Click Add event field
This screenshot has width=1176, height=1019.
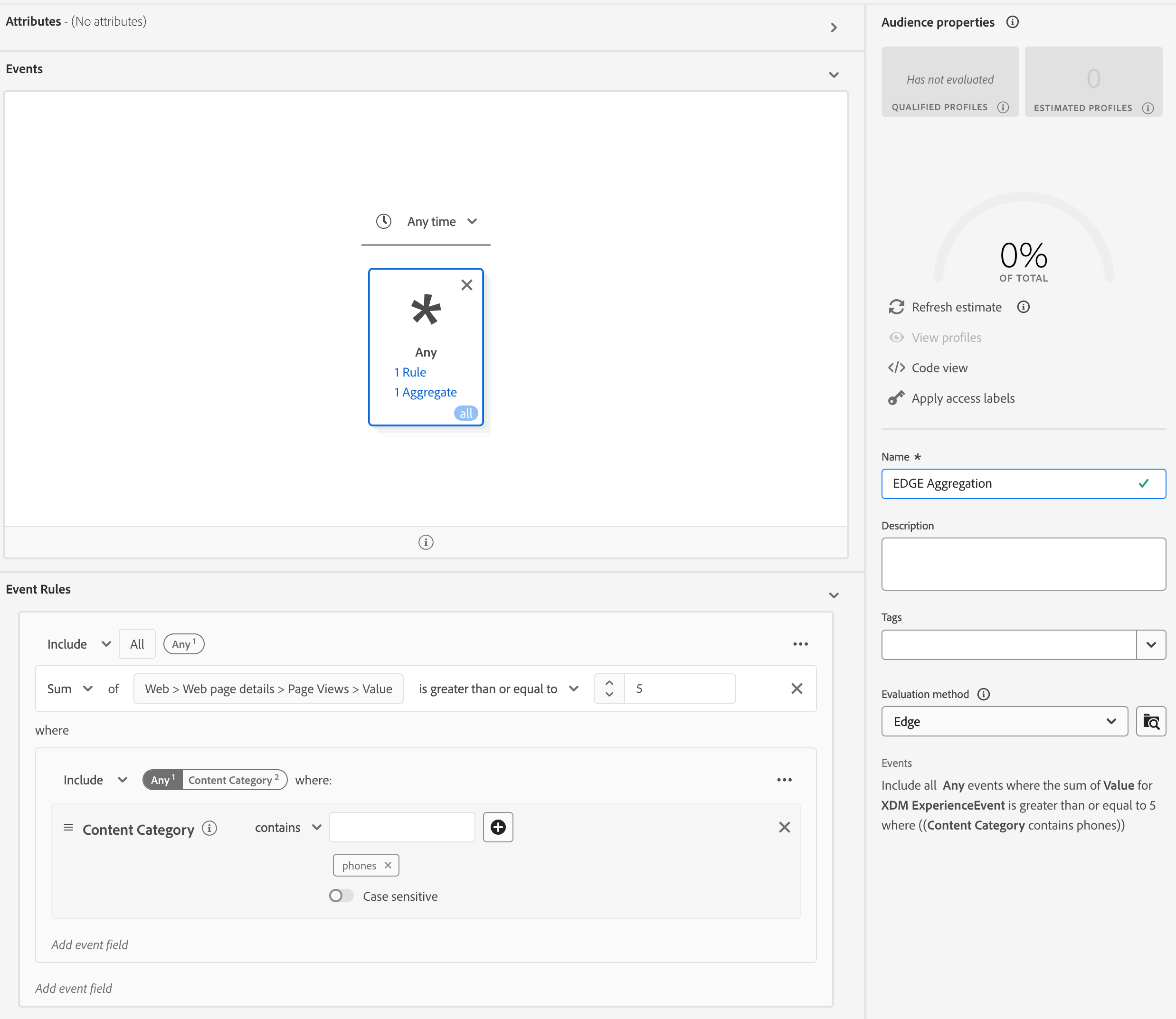pyautogui.click(x=89, y=944)
